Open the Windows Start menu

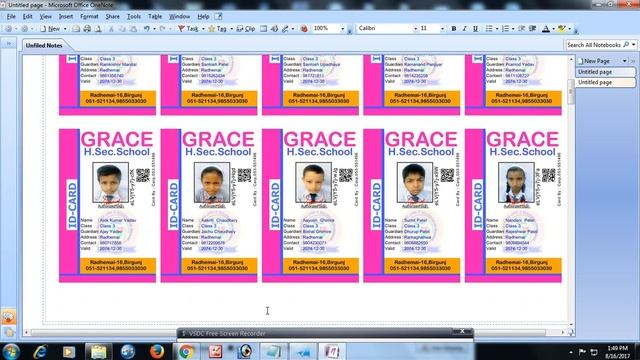coord(11,351)
